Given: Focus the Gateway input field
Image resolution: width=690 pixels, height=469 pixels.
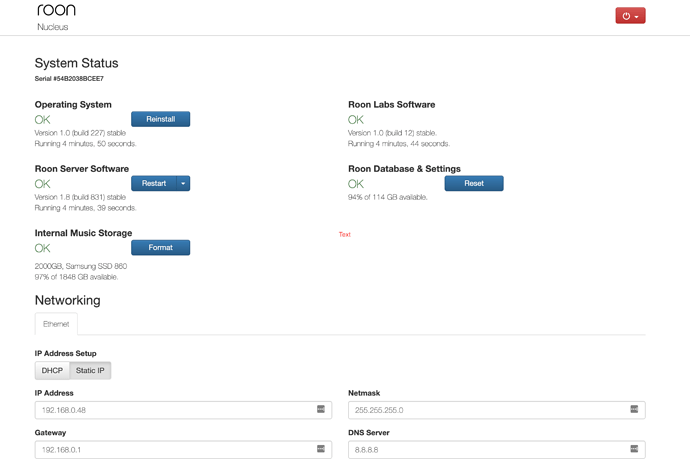Looking at the screenshot, I should click(x=184, y=450).
